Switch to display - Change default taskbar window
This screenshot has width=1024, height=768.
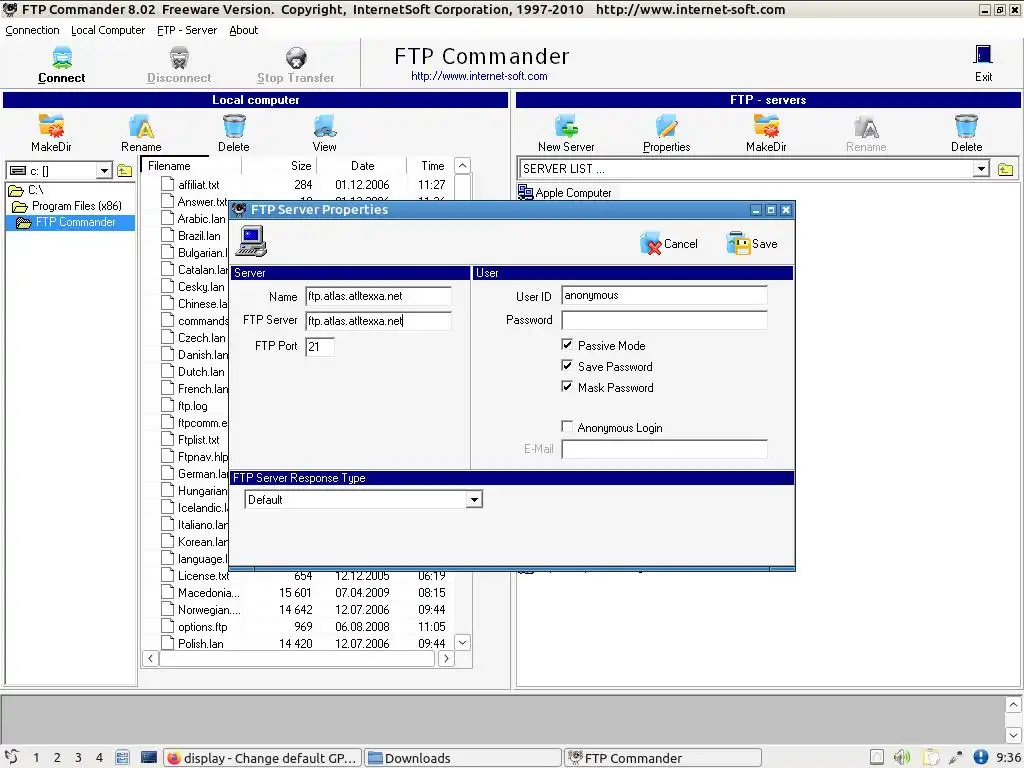(x=262, y=758)
